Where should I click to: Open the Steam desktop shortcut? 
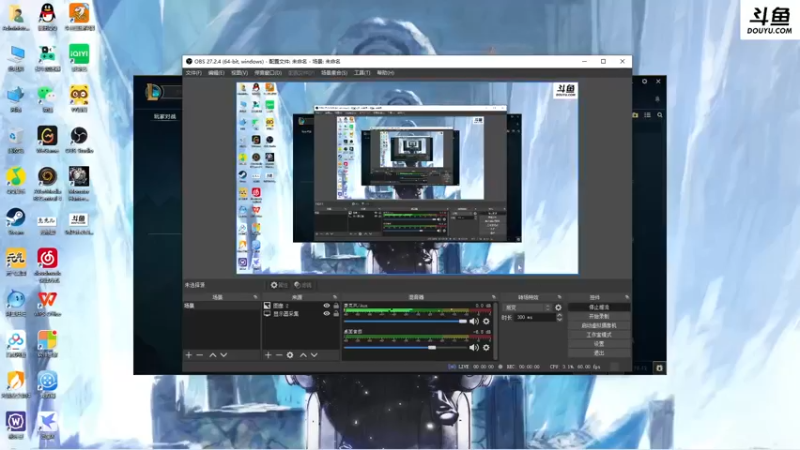pyautogui.click(x=16, y=221)
